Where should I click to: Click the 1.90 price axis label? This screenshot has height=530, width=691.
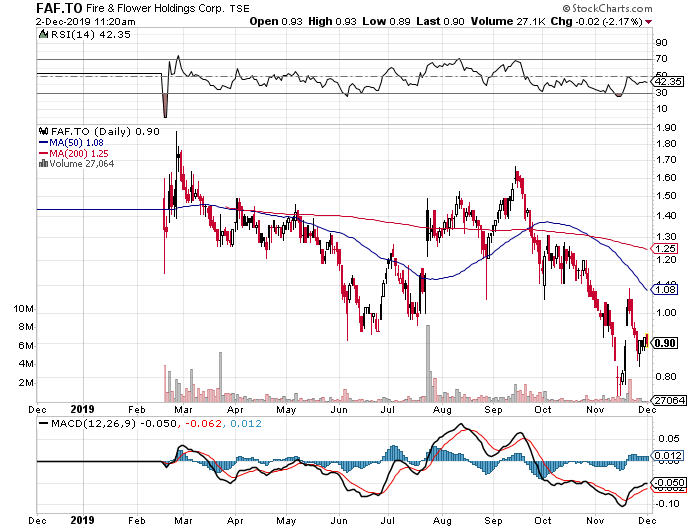pyautogui.click(x=666, y=128)
